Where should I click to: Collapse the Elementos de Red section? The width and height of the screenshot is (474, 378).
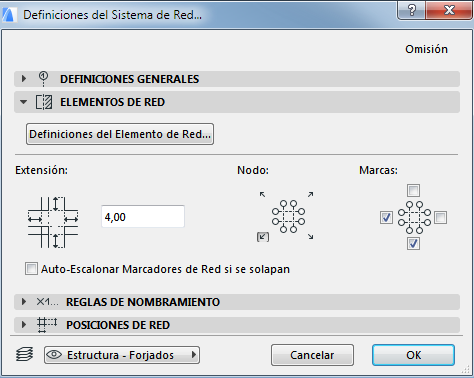(x=23, y=102)
